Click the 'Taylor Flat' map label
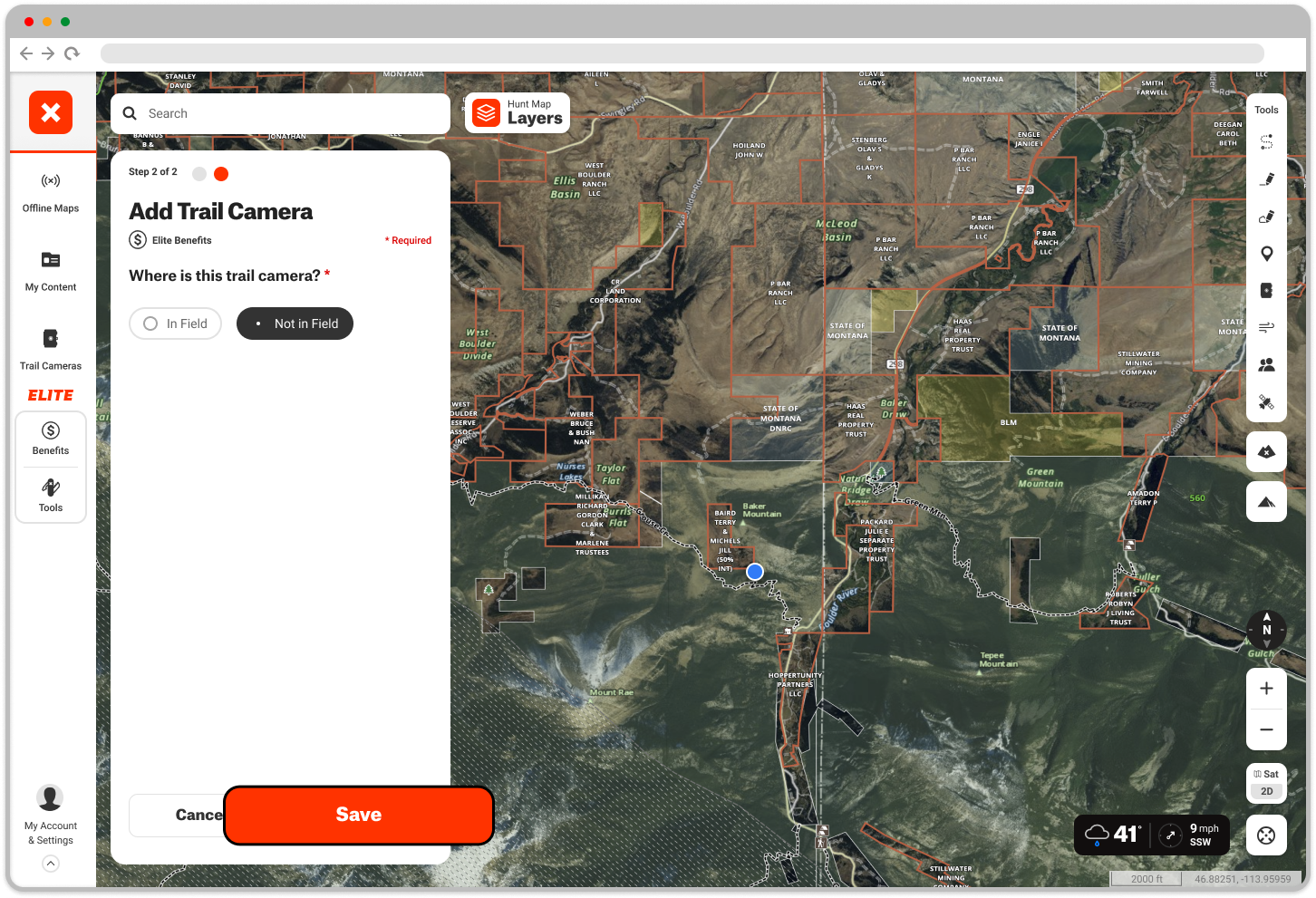The width and height of the screenshot is (1316, 898). (611, 474)
